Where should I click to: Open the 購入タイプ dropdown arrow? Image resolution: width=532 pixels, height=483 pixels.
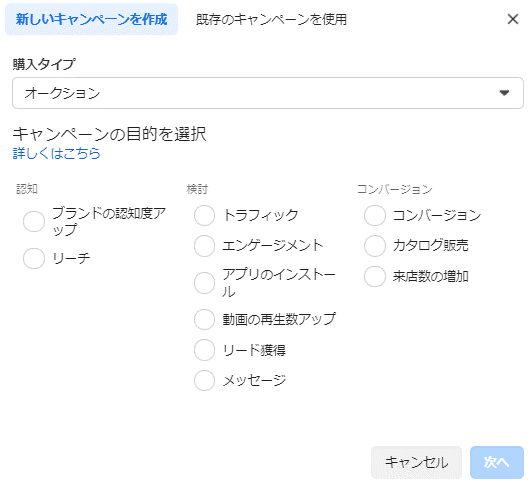504,93
